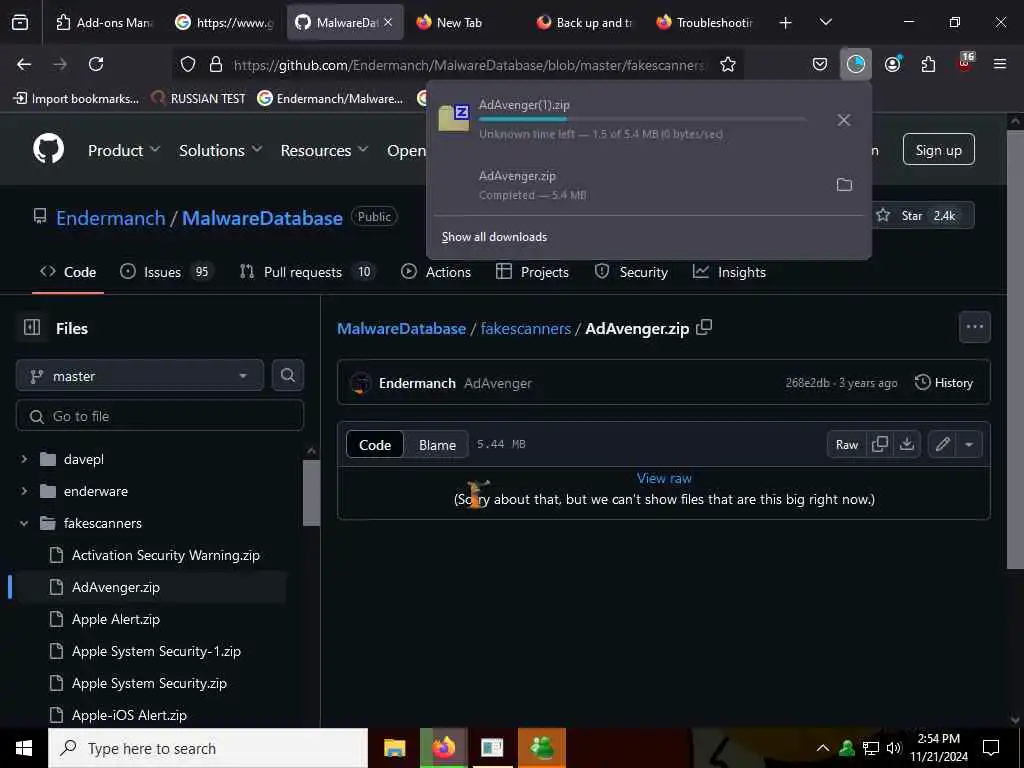Screen dimensions: 1024x768
Task: Open the Extensions puzzle icon
Action: (x=928, y=64)
